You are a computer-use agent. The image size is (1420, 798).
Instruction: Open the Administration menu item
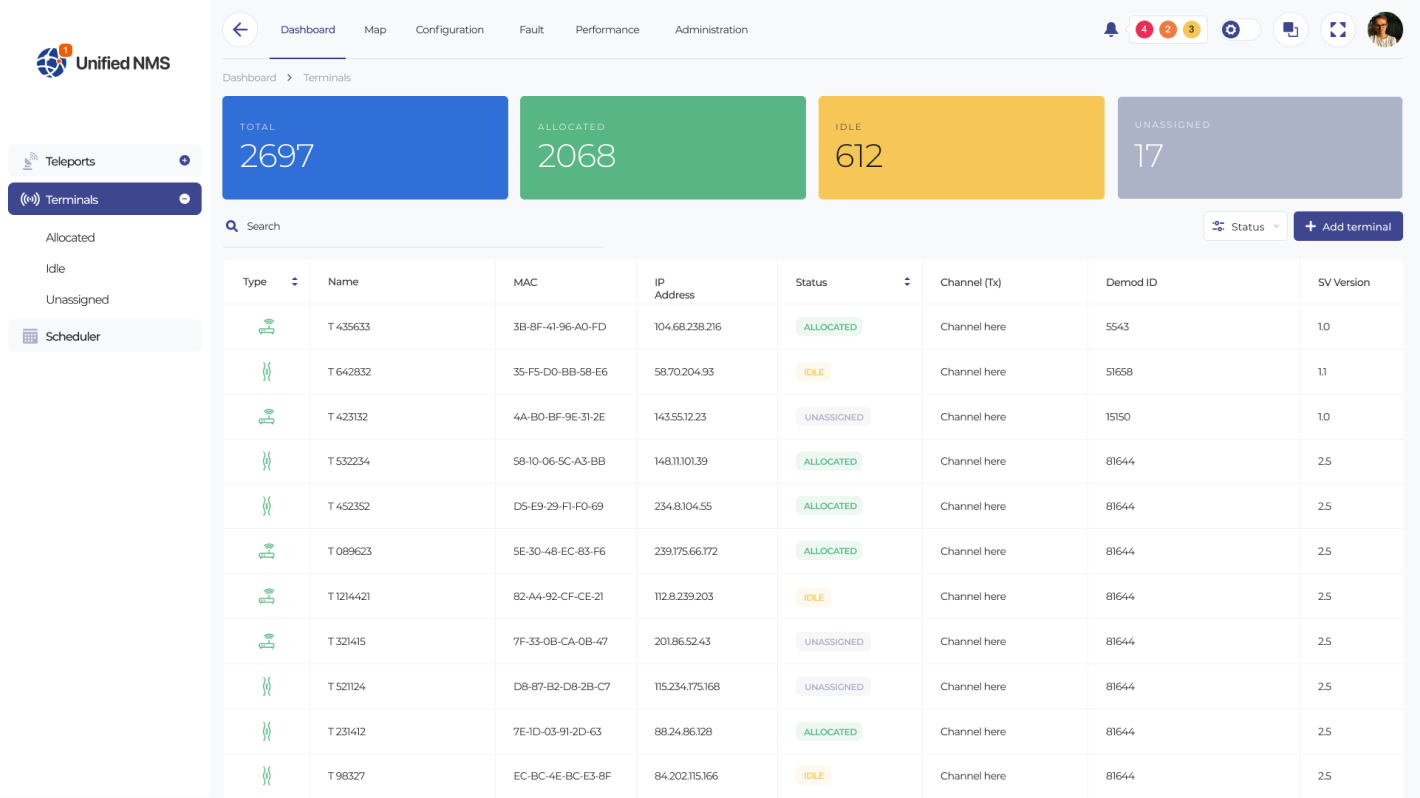[711, 29]
